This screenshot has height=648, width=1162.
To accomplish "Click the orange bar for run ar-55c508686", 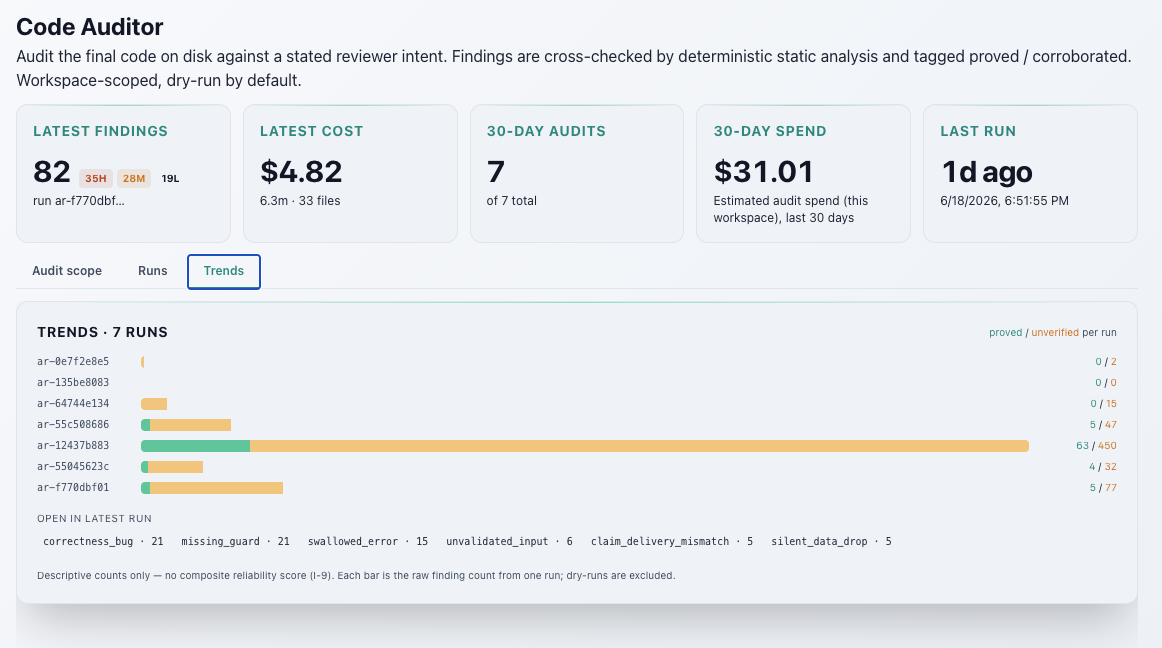I will pos(190,425).
